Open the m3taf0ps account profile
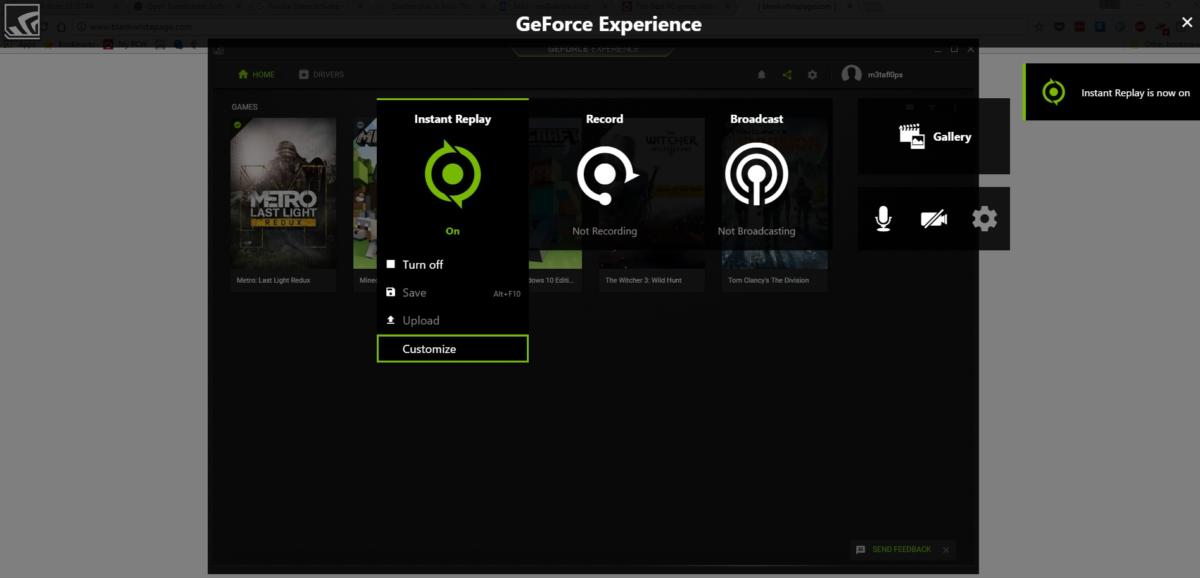The height and width of the screenshot is (578, 1200). click(872, 75)
